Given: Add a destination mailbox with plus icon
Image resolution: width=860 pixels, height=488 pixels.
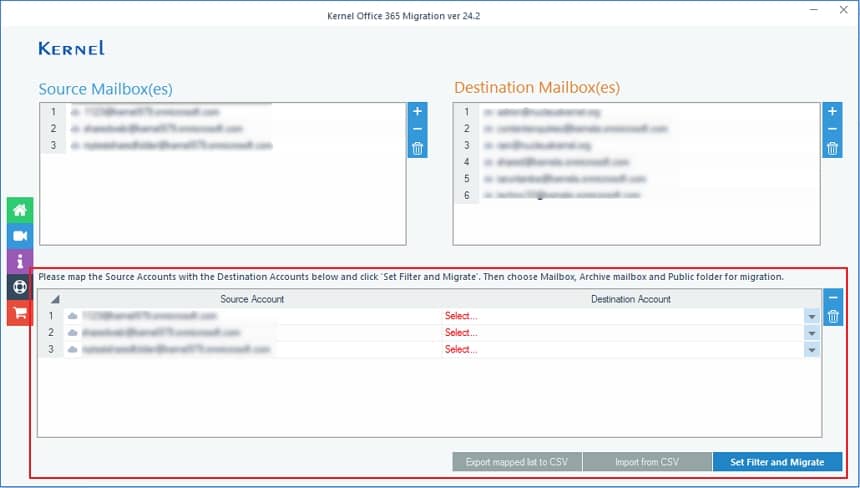Looking at the screenshot, I should (x=832, y=111).
